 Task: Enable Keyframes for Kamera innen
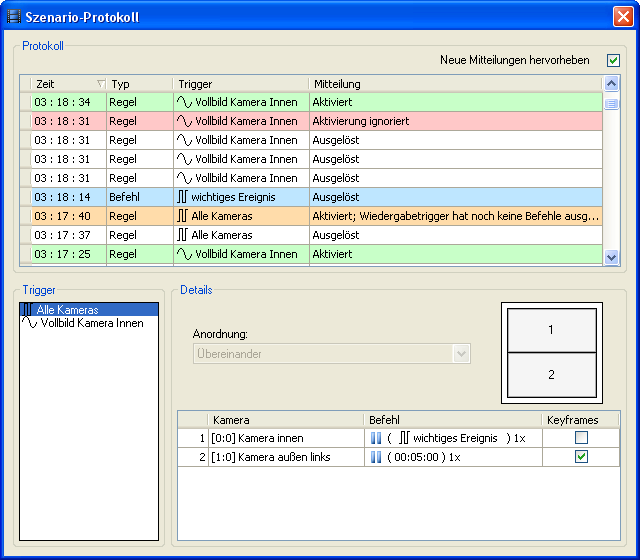click(x=581, y=438)
